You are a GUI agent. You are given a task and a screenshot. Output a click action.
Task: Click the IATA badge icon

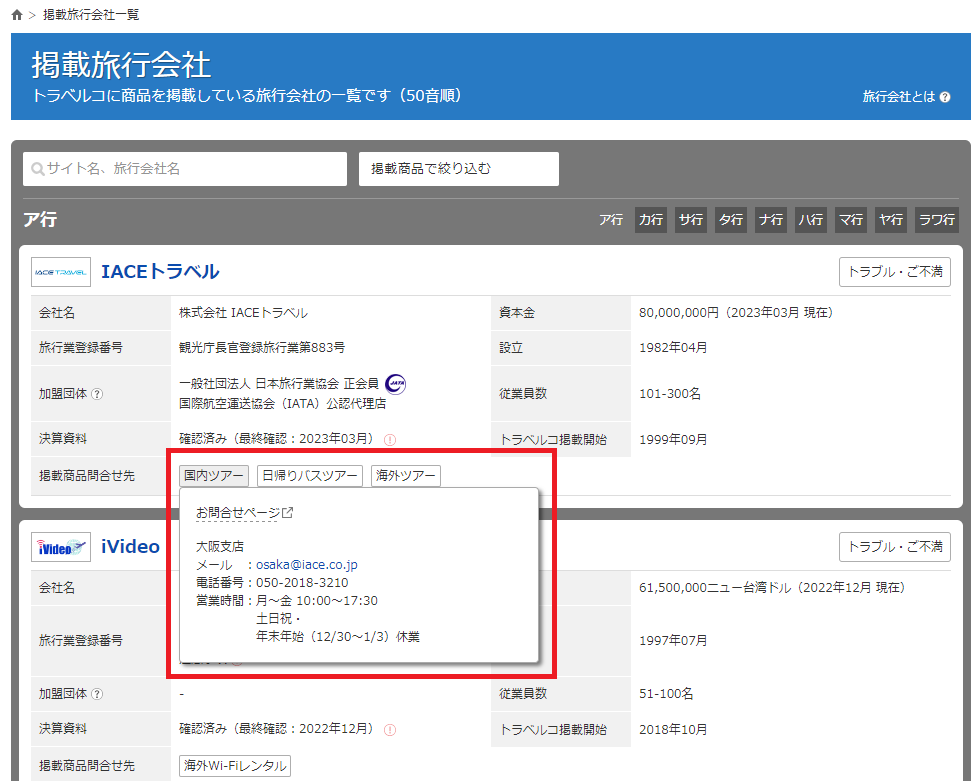[396, 383]
